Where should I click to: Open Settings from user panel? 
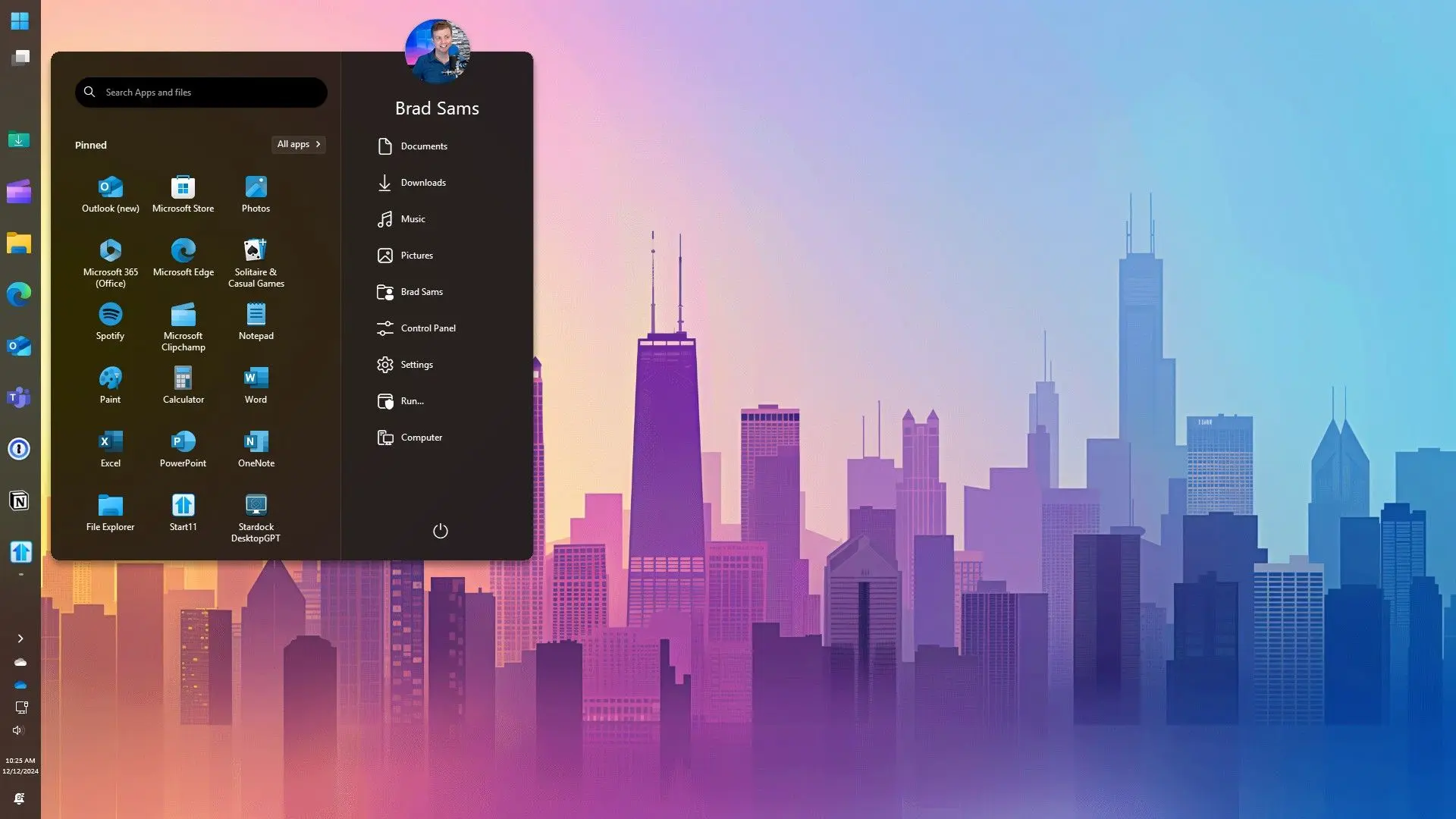(x=416, y=364)
